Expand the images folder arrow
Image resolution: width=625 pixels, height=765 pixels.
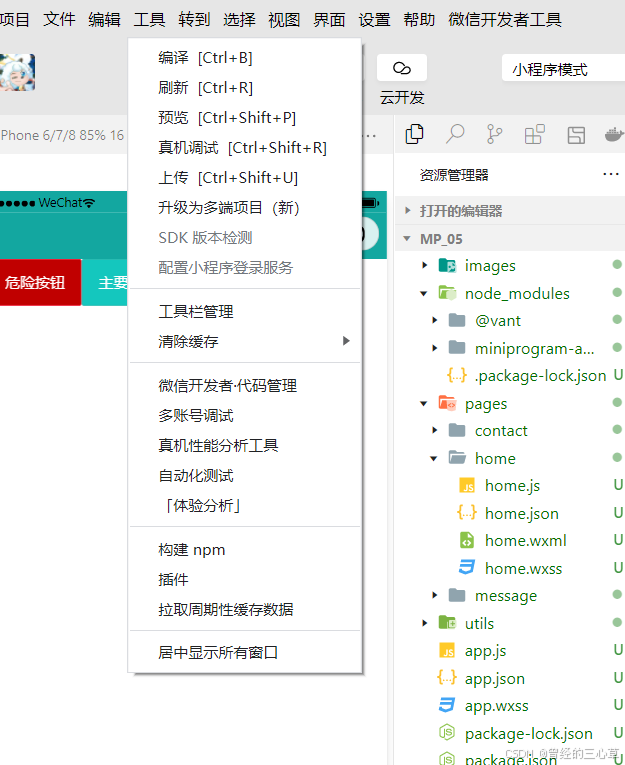(424, 265)
